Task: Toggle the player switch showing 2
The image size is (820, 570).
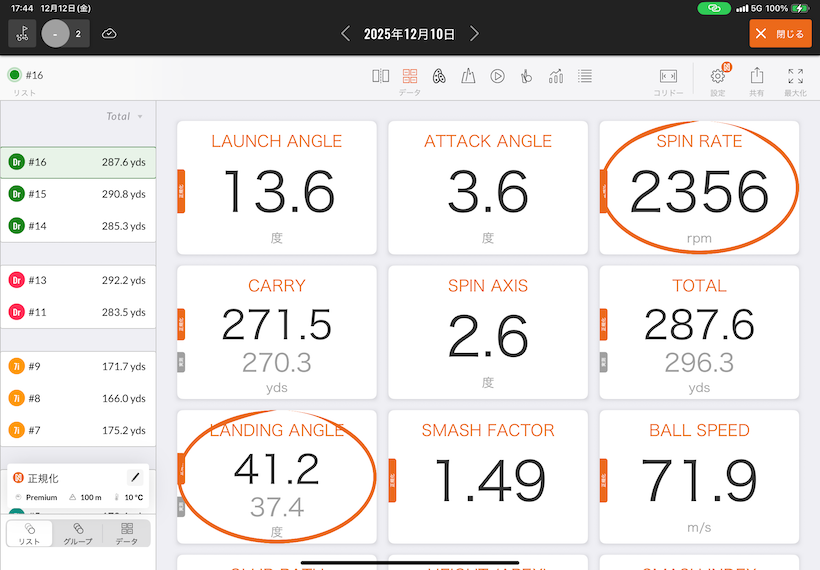Action: pyautogui.click(x=66, y=34)
